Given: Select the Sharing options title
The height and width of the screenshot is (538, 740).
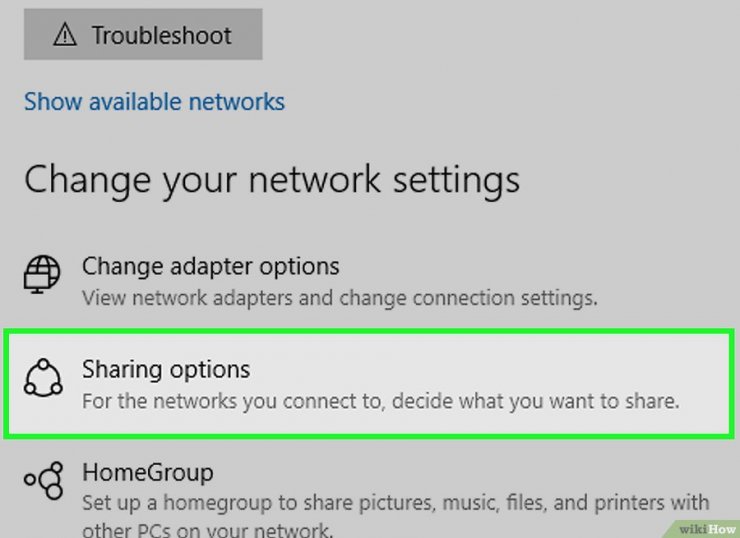Looking at the screenshot, I should pyautogui.click(x=166, y=370).
